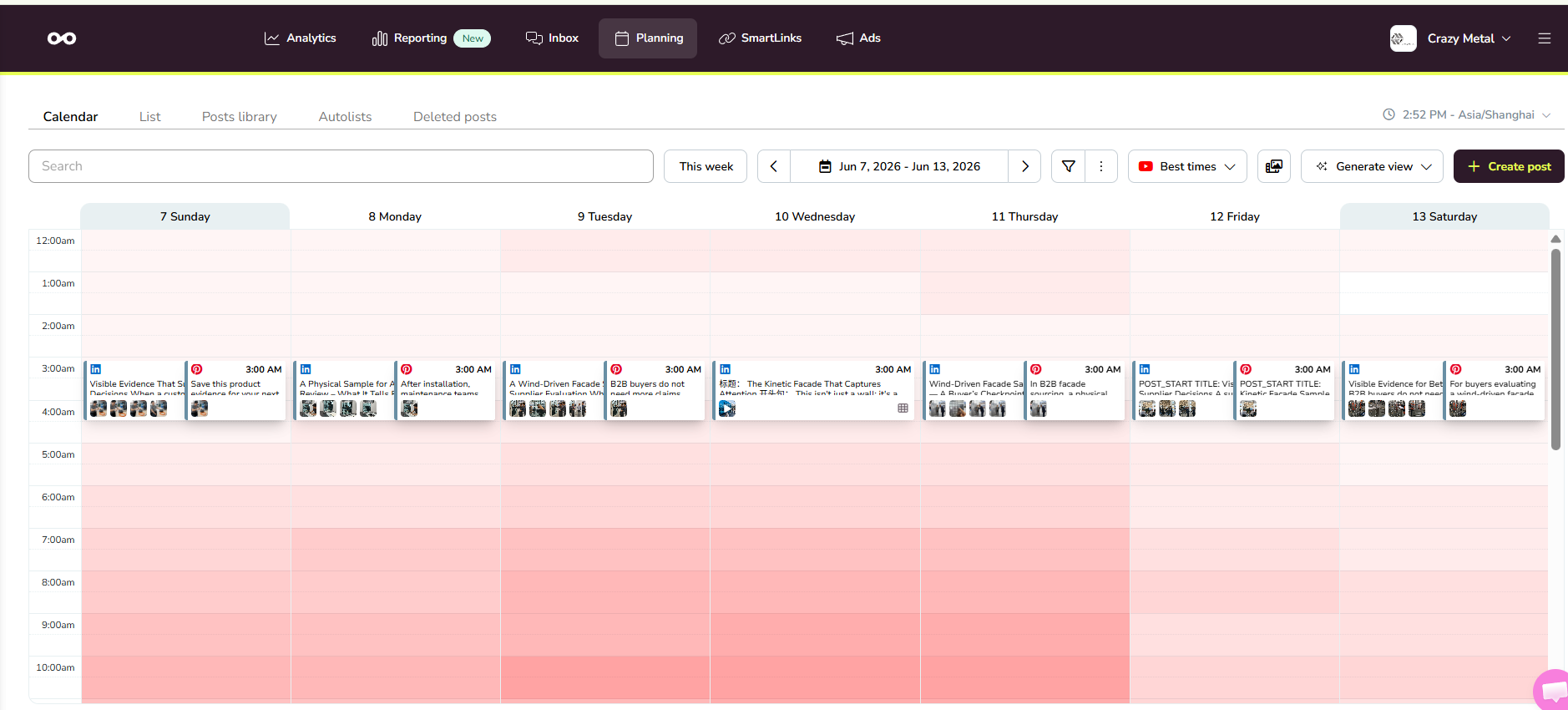Open the hamburger menu in header
Screen dimensions: 1568x710
pyautogui.click(x=1544, y=38)
